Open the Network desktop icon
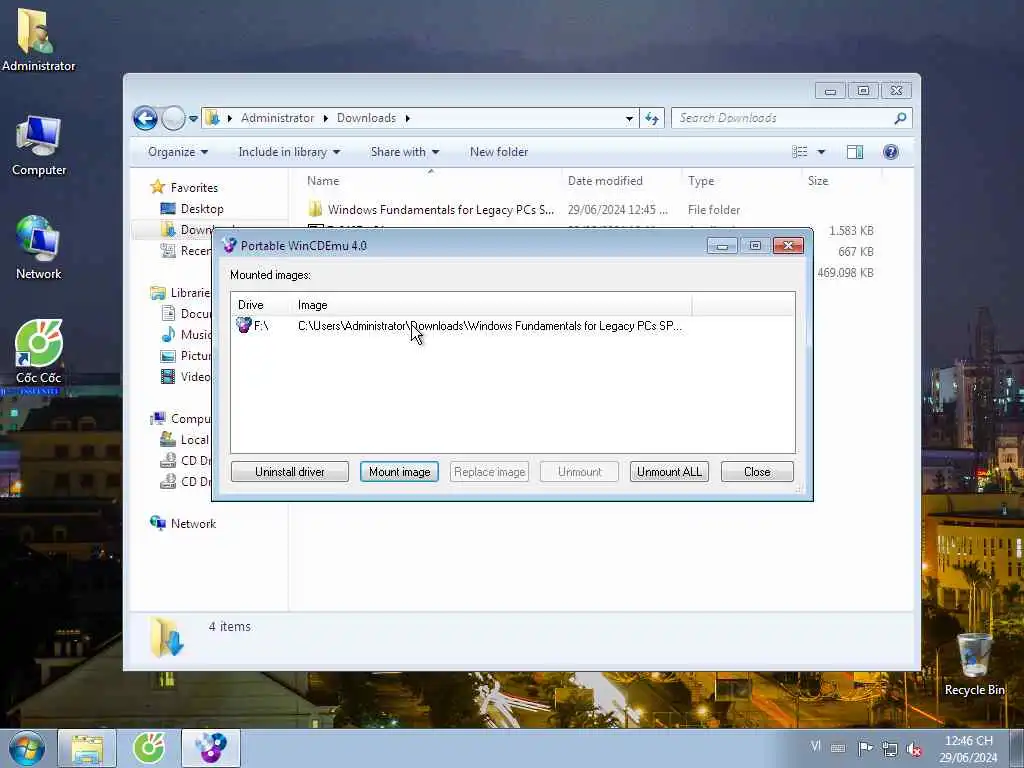The width and height of the screenshot is (1024, 768). click(x=39, y=248)
